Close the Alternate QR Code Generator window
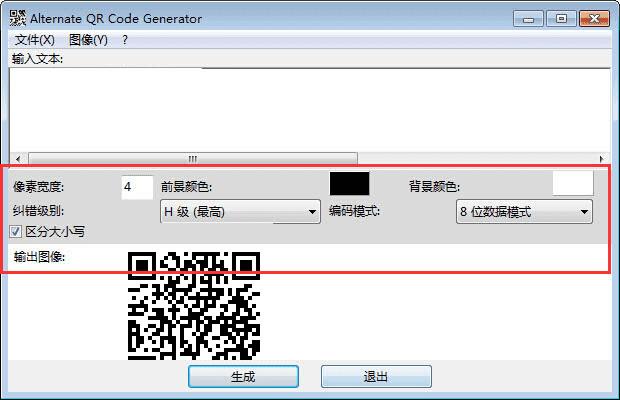The width and height of the screenshot is (620, 400). point(594,19)
